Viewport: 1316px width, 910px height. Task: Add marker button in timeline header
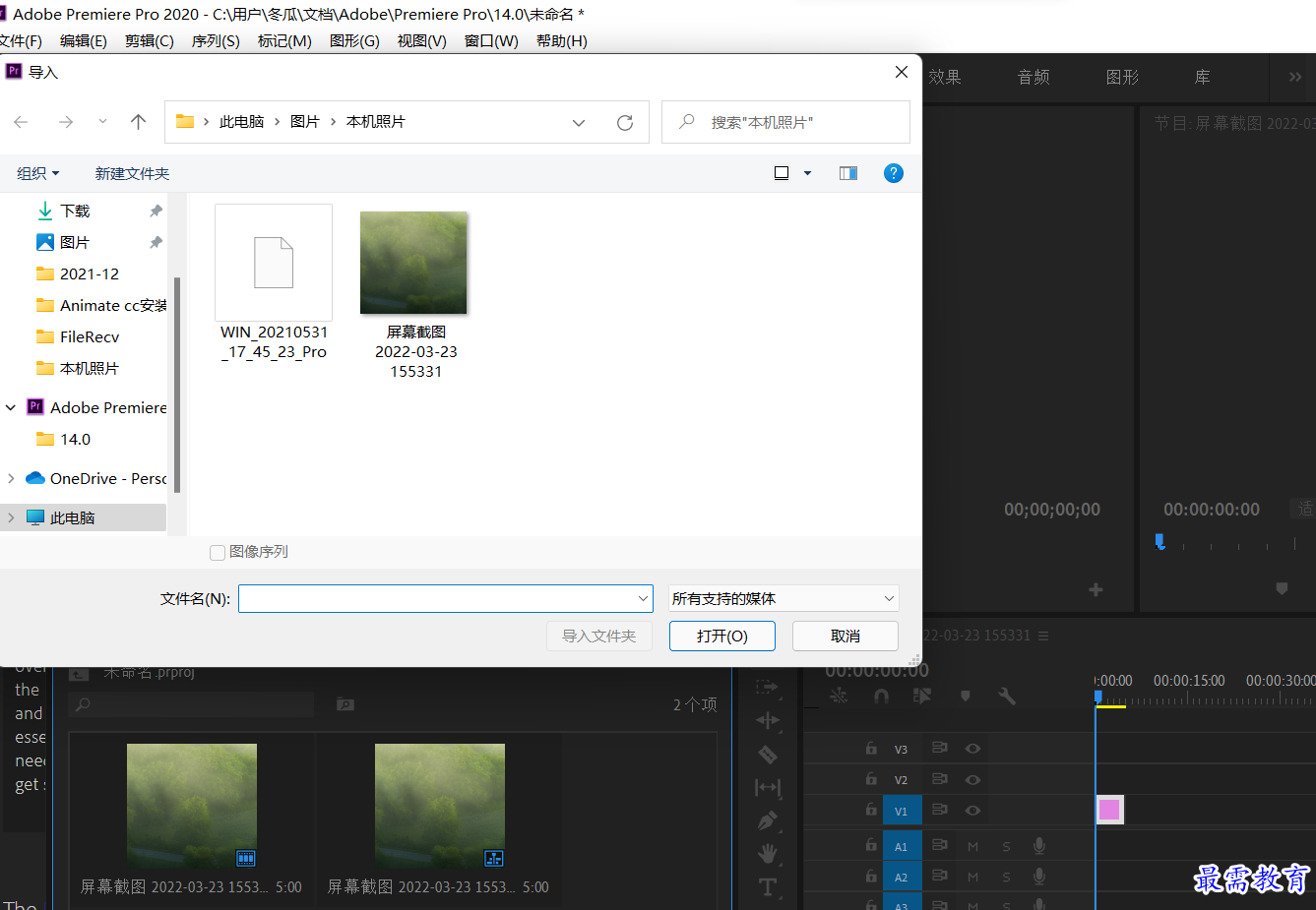pos(966,696)
